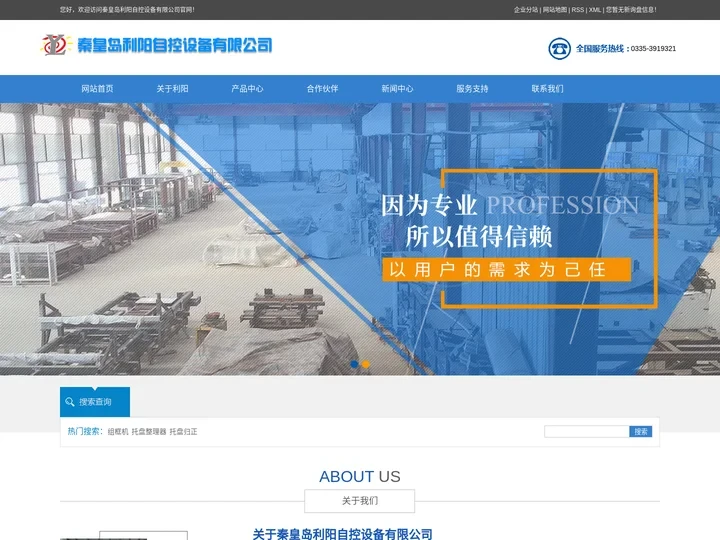Open 联系我们 page
720x540 pixels.
click(x=547, y=89)
